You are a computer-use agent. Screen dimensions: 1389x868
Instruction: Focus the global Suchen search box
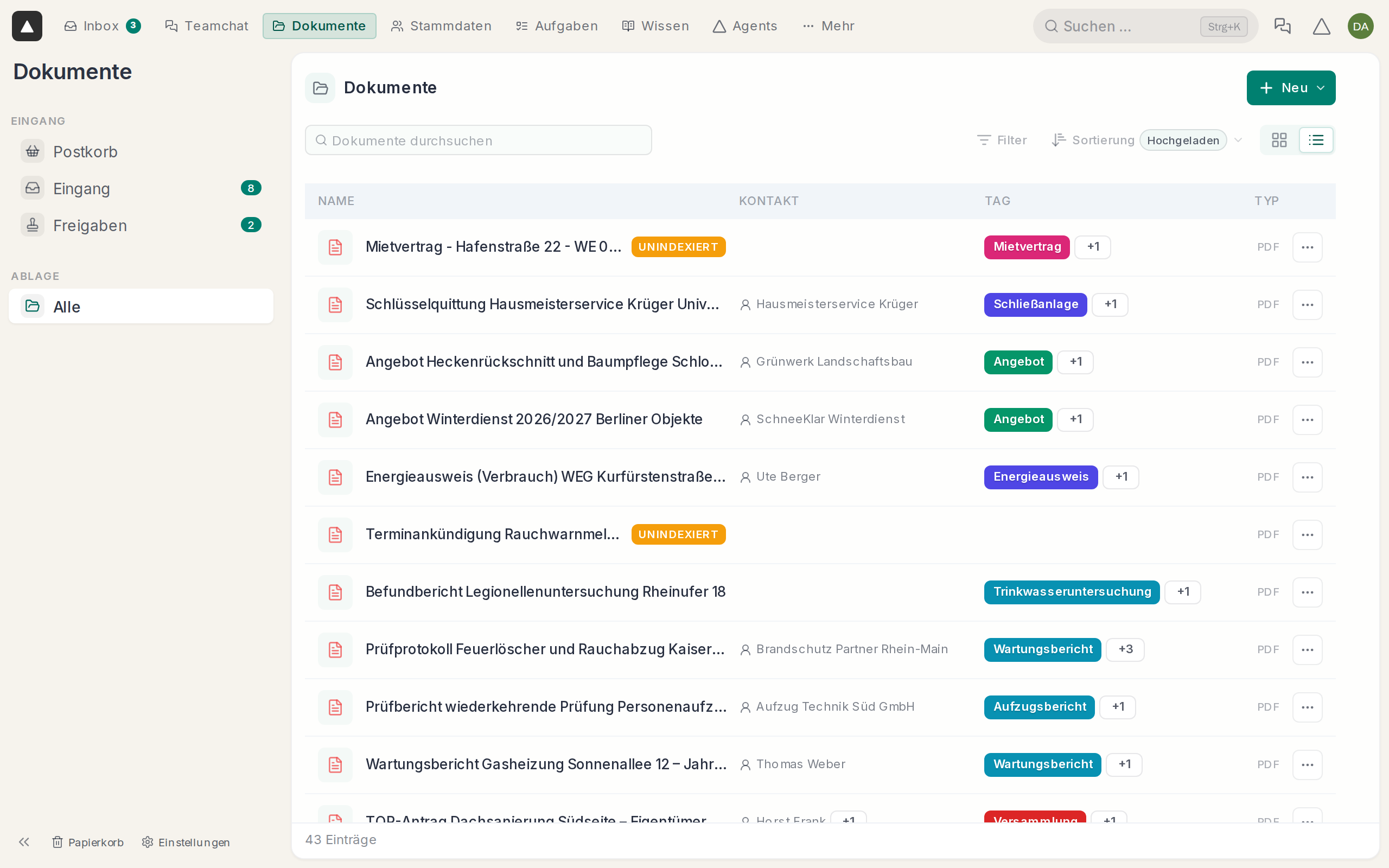(x=1145, y=26)
